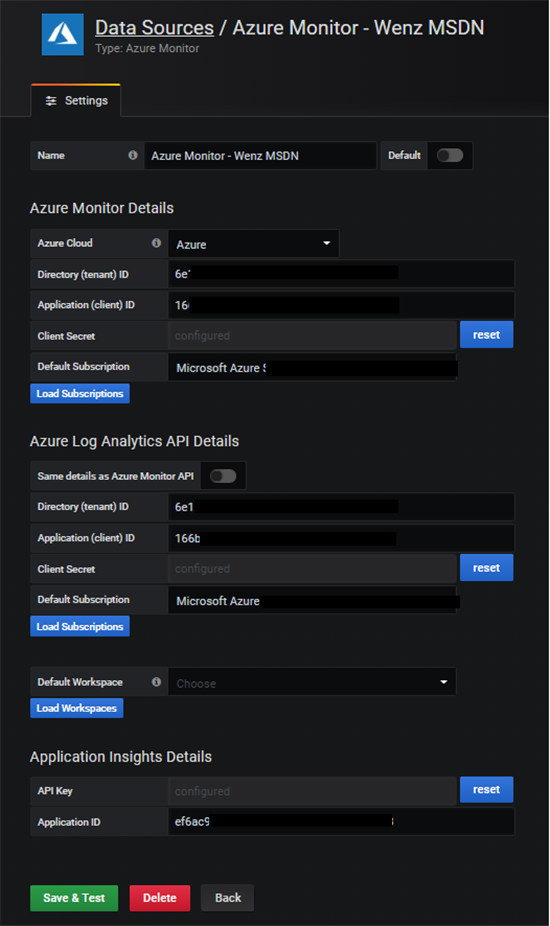Click the Name field info icon
Viewport: 550px width, 926px height.
tap(133, 155)
